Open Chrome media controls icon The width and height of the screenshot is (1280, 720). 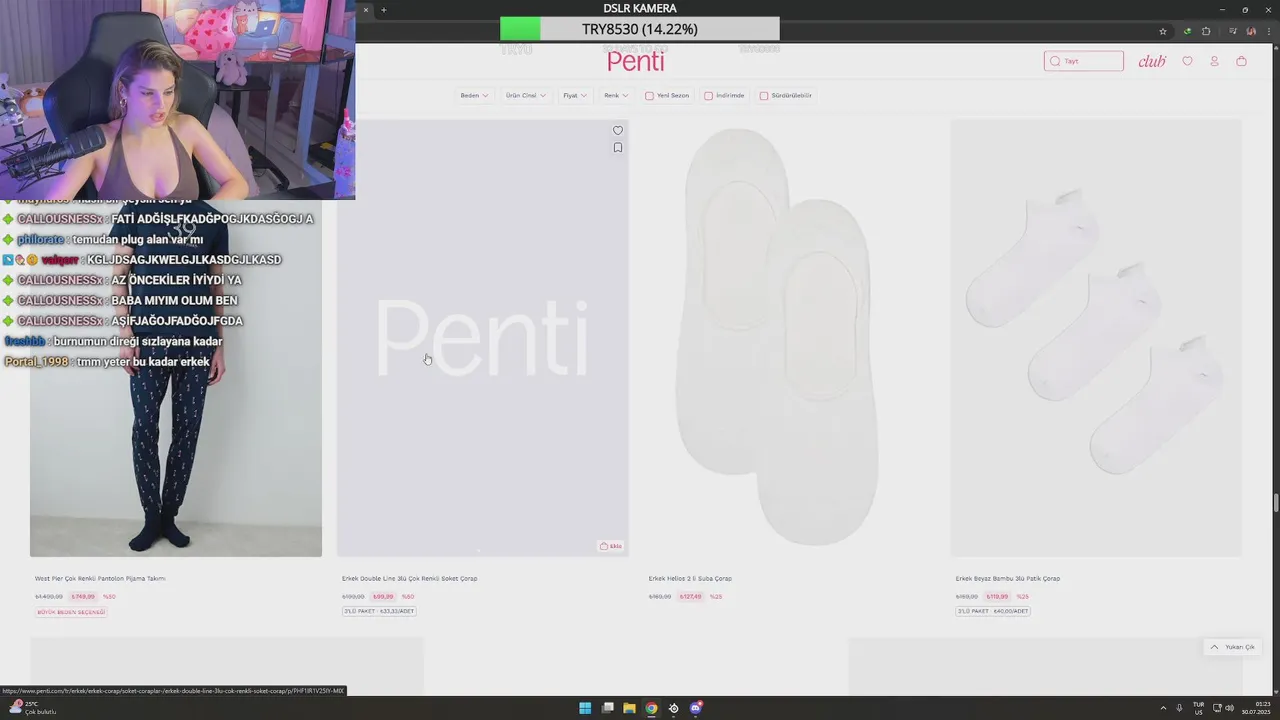pos(1233,31)
